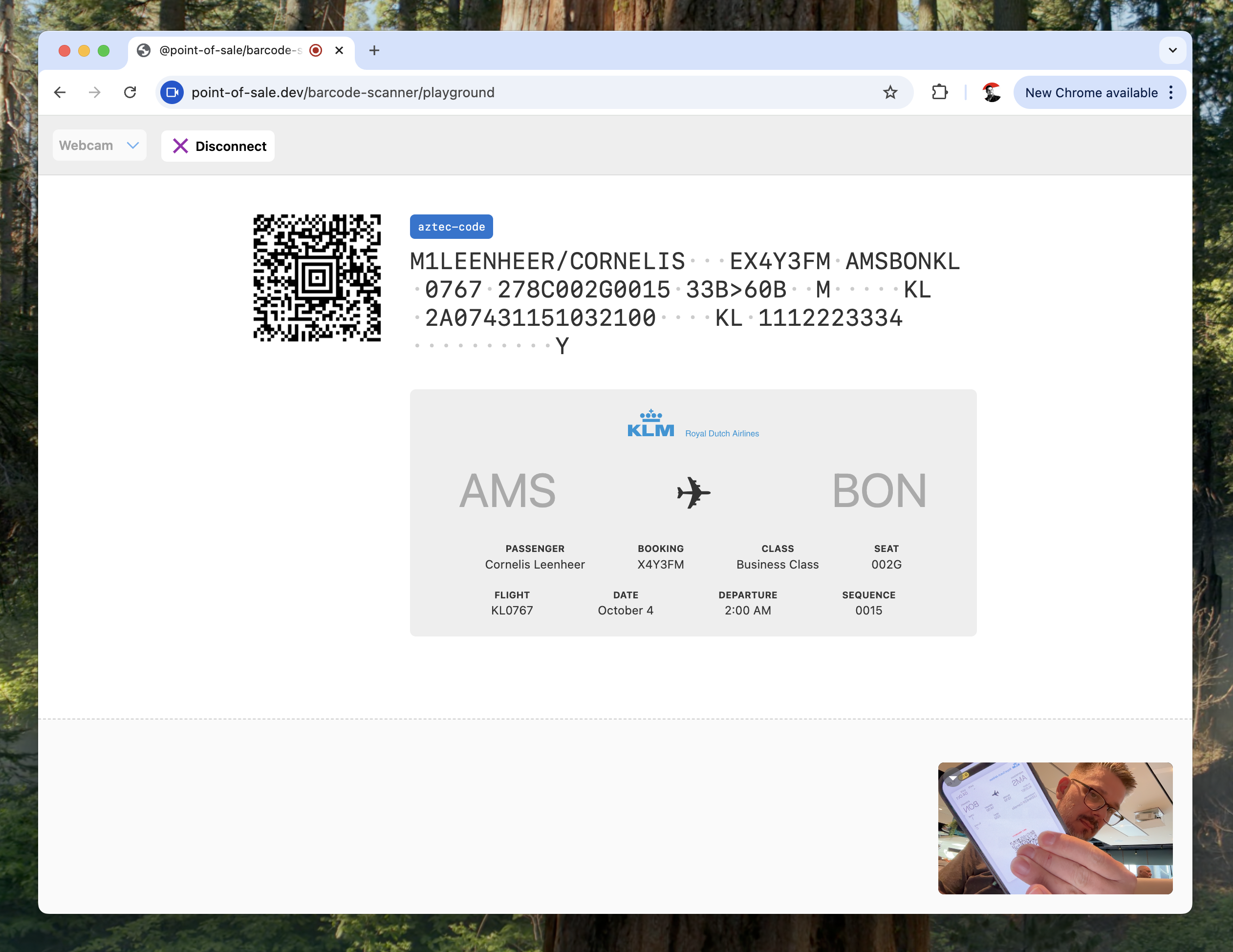Screen dimensions: 1233x952
Task: Click the camera-in-use icon in address bar
Action: tap(172, 92)
